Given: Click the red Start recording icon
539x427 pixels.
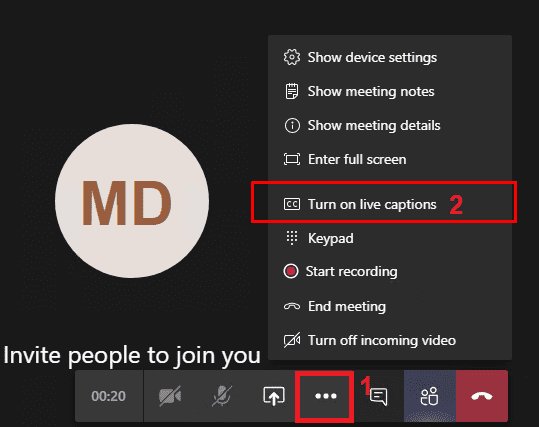Looking at the screenshot, I should pos(291,271).
